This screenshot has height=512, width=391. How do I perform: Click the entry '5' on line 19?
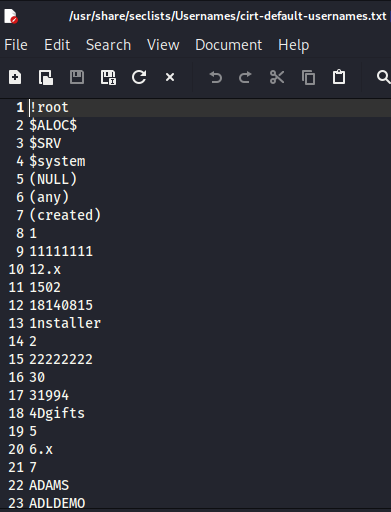[33, 431]
